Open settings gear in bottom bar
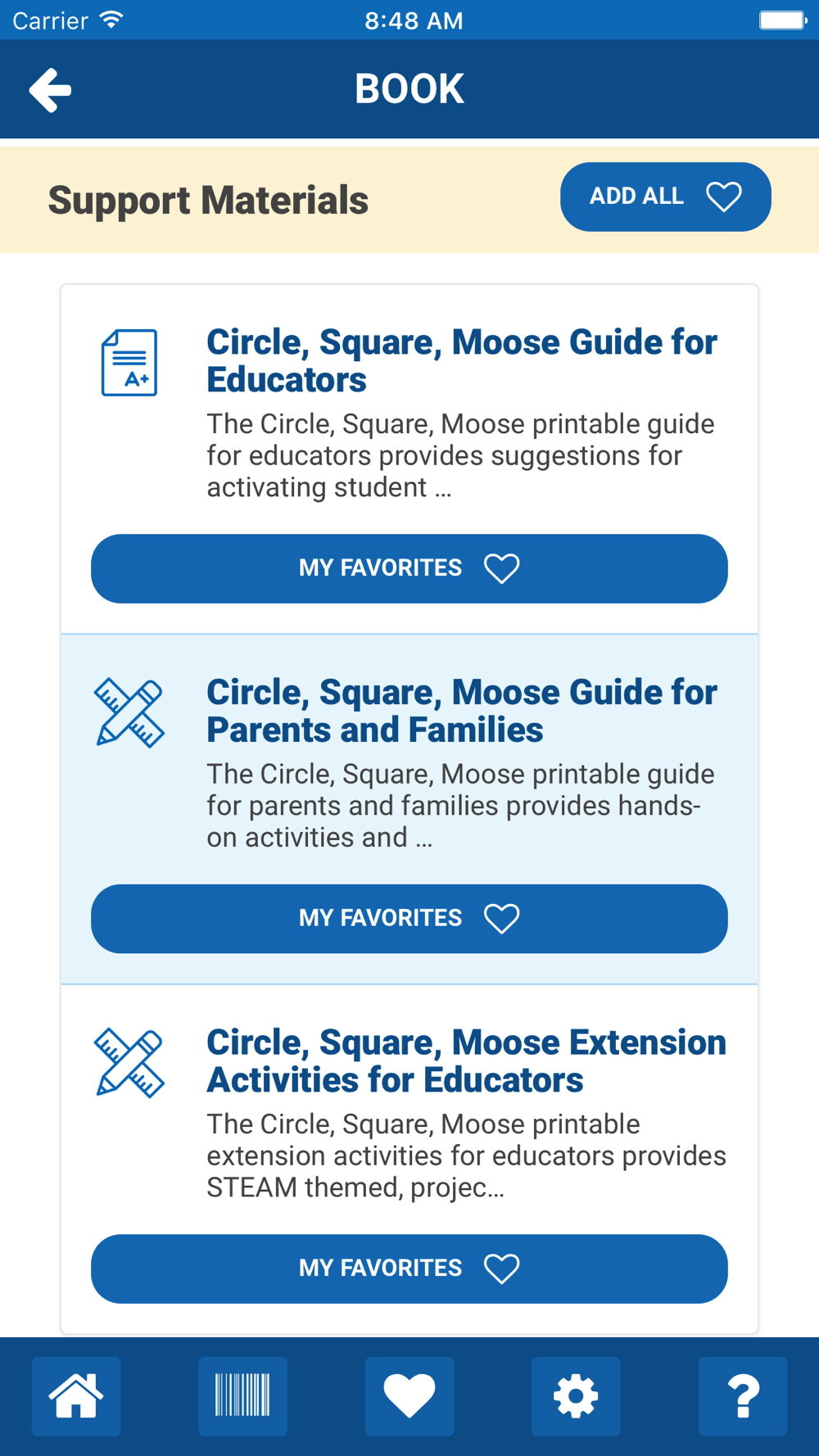This screenshot has height=1456, width=819. point(576,1396)
